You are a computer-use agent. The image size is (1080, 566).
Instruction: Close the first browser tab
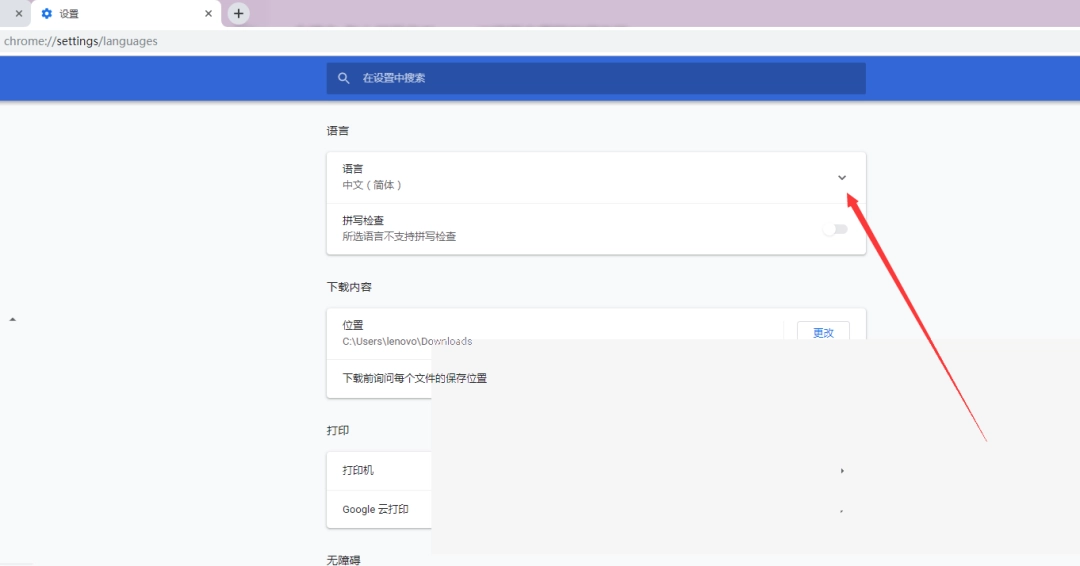click(x=19, y=14)
